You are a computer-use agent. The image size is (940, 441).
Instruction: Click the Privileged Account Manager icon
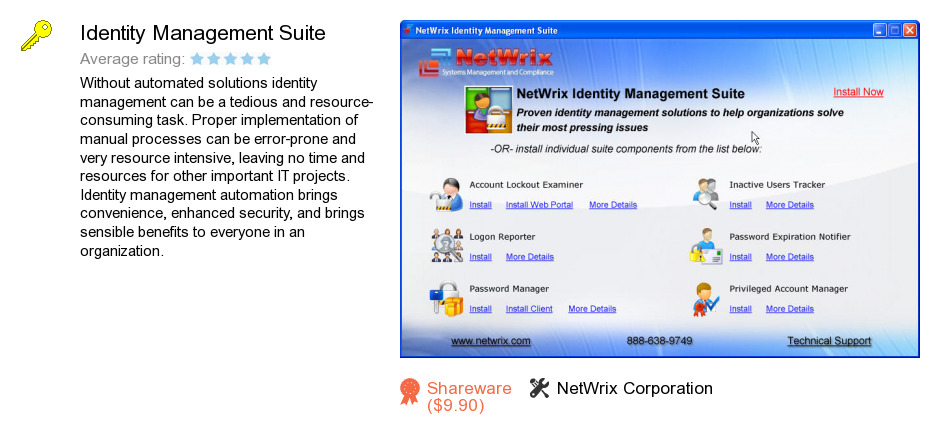pyautogui.click(x=705, y=299)
